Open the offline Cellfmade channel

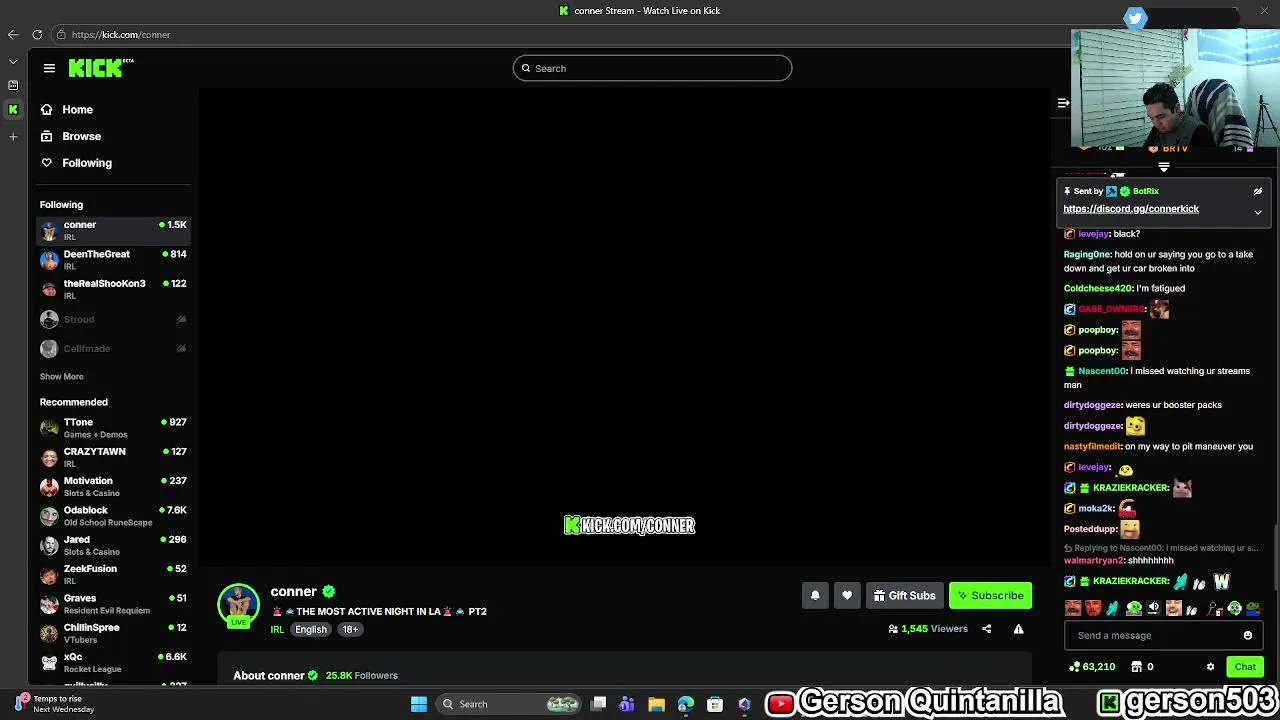click(x=113, y=348)
